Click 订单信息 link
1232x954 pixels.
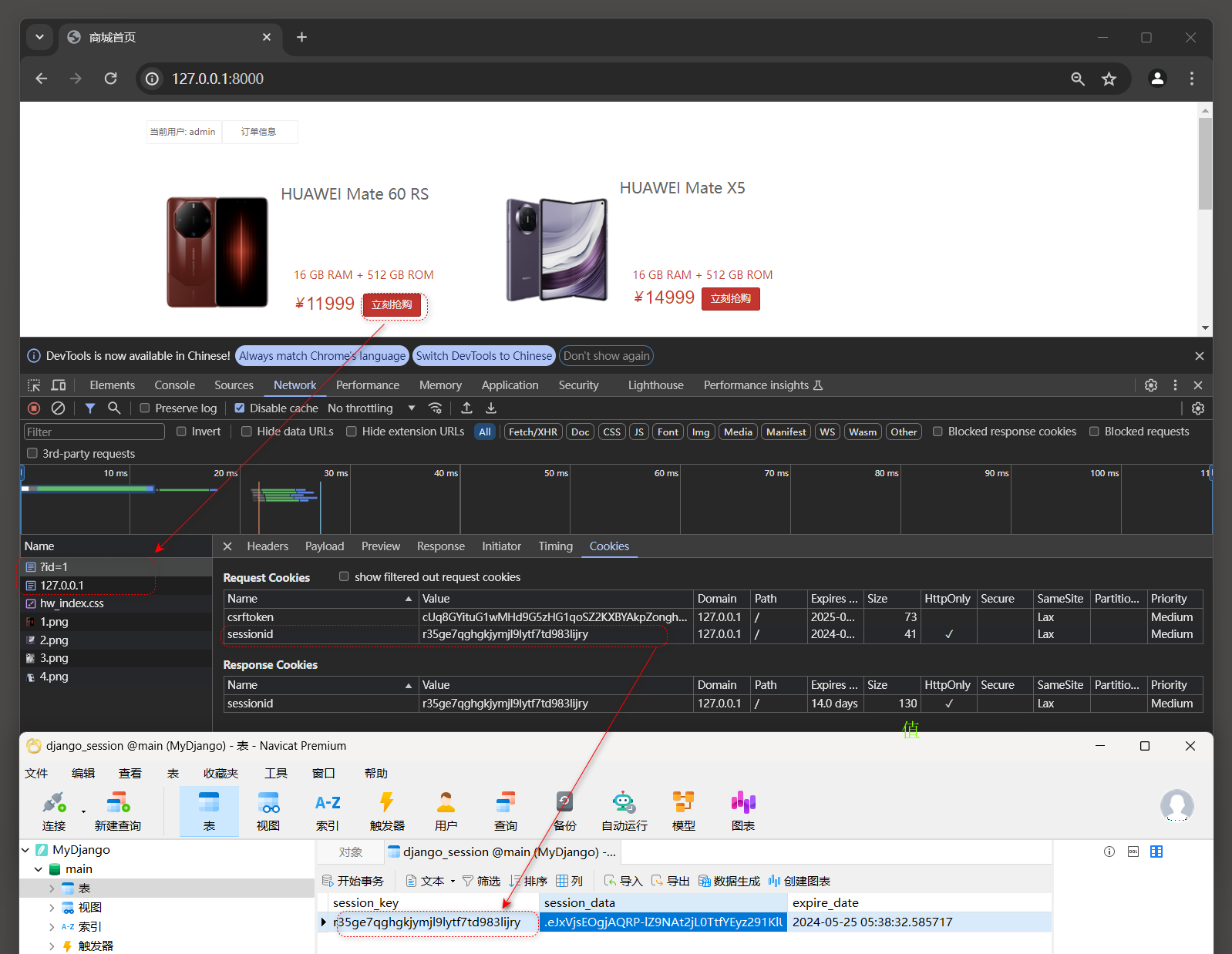coord(259,132)
